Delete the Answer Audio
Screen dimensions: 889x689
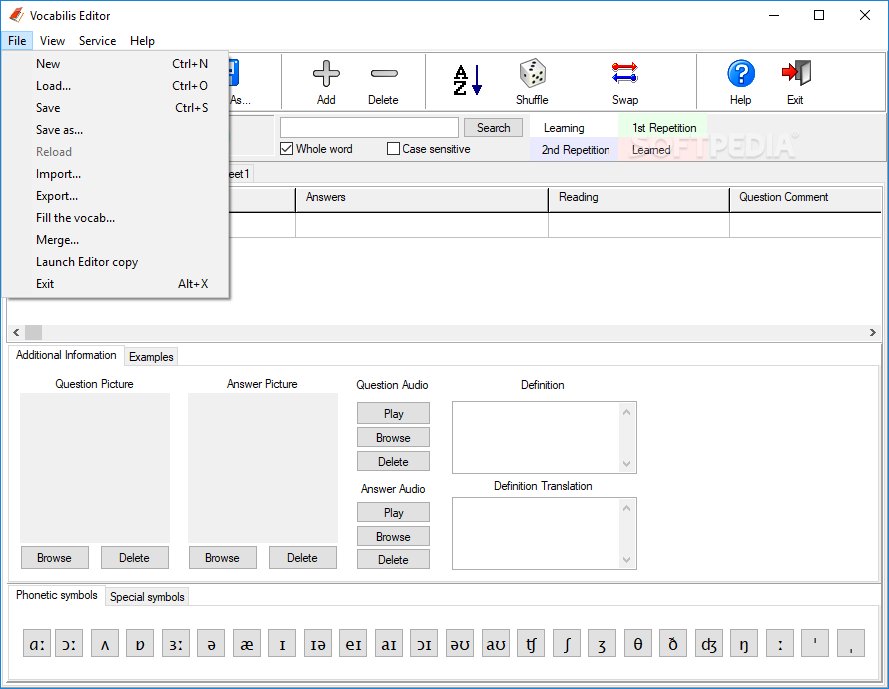click(393, 559)
